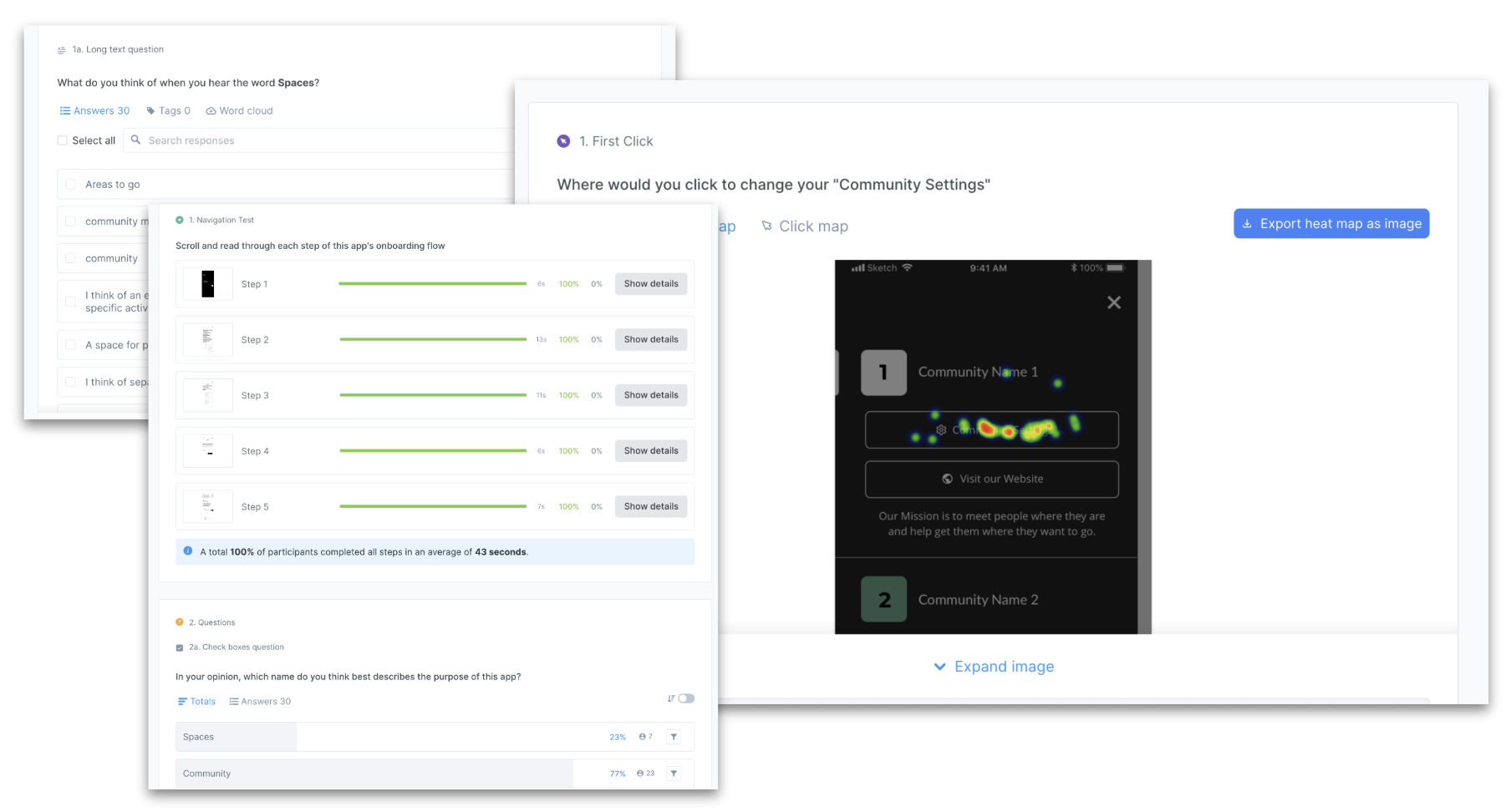Click the sort order icon beside the toggle
This screenshot has width=1511, height=812.
(x=671, y=698)
